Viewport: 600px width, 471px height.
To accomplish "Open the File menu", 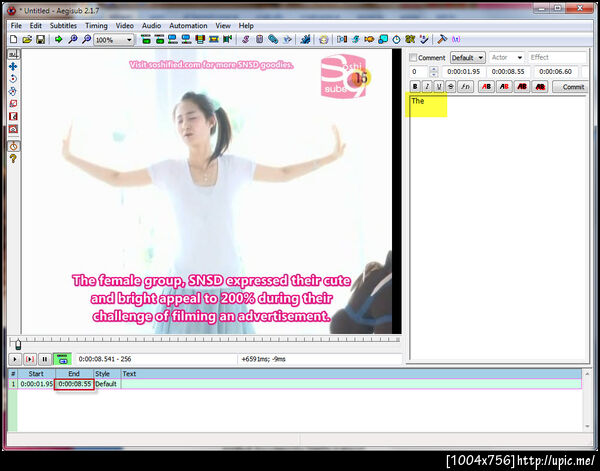I will (16, 26).
